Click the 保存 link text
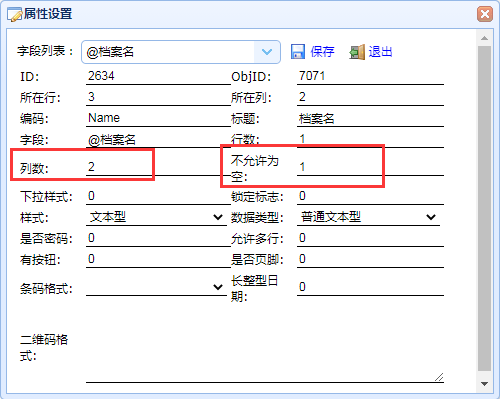Viewport: 500px width, 399px height. click(x=322, y=52)
